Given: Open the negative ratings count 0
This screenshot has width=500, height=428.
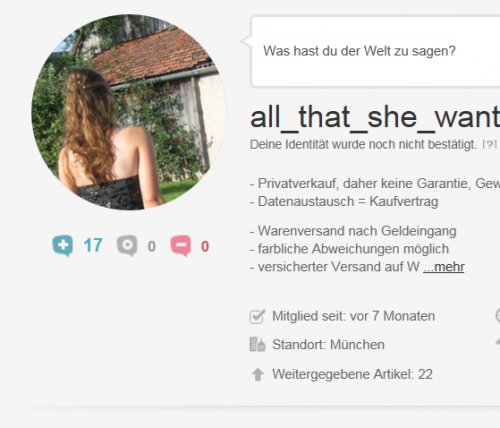Looking at the screenshot, I should point(205,247).
